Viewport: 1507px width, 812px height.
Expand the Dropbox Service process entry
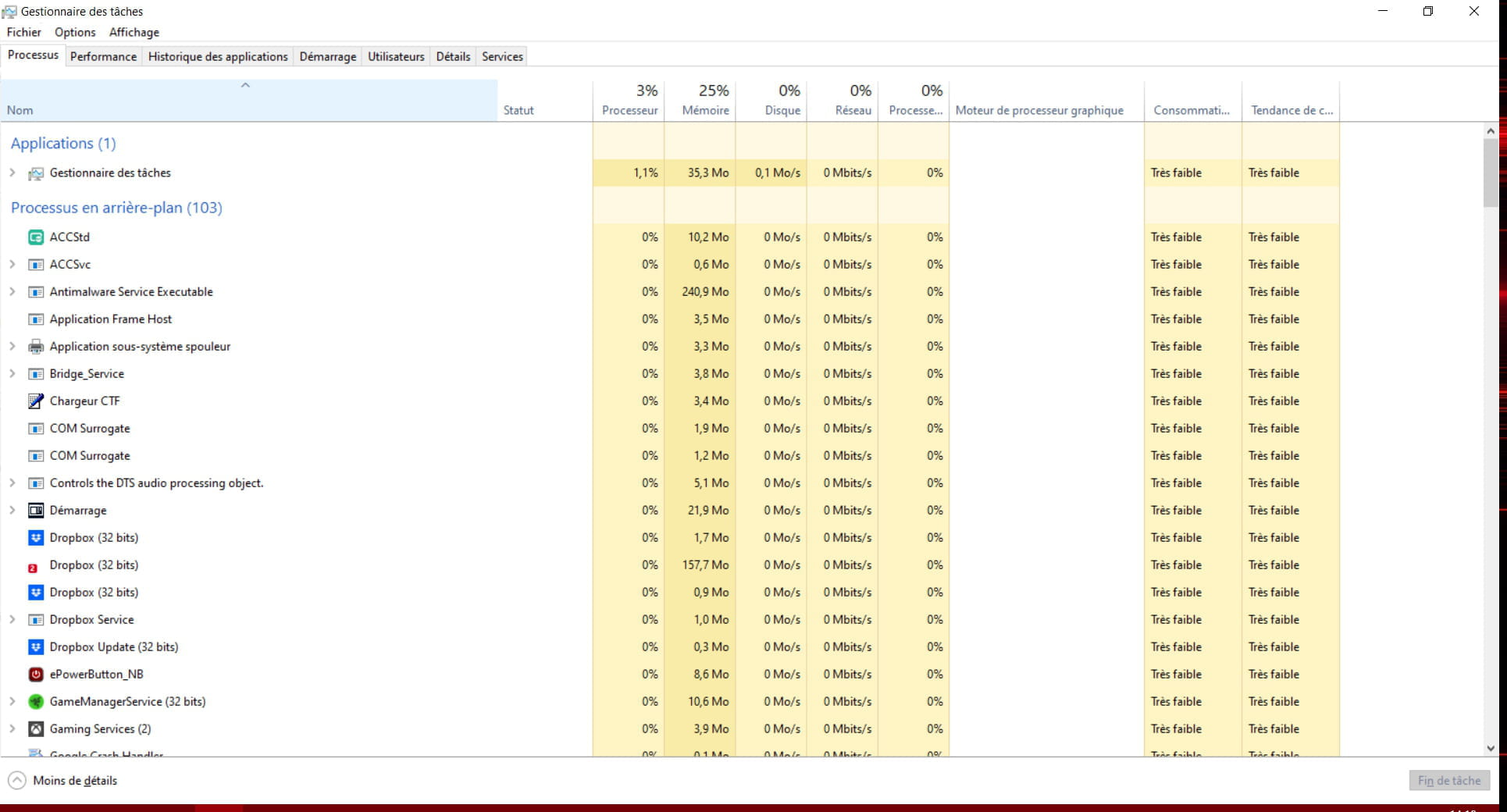pyautogui.click(x=12, y=620)
